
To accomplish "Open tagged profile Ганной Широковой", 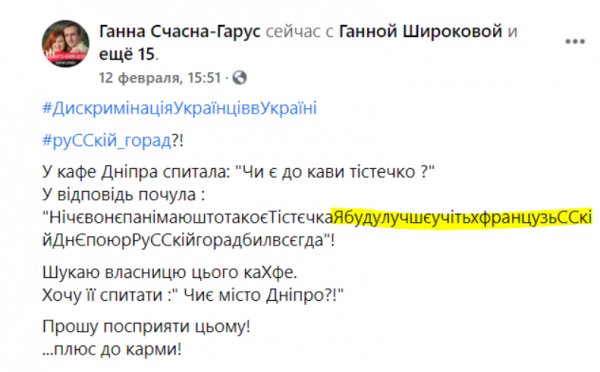I will pyautogui.click(x=421, y=31).
